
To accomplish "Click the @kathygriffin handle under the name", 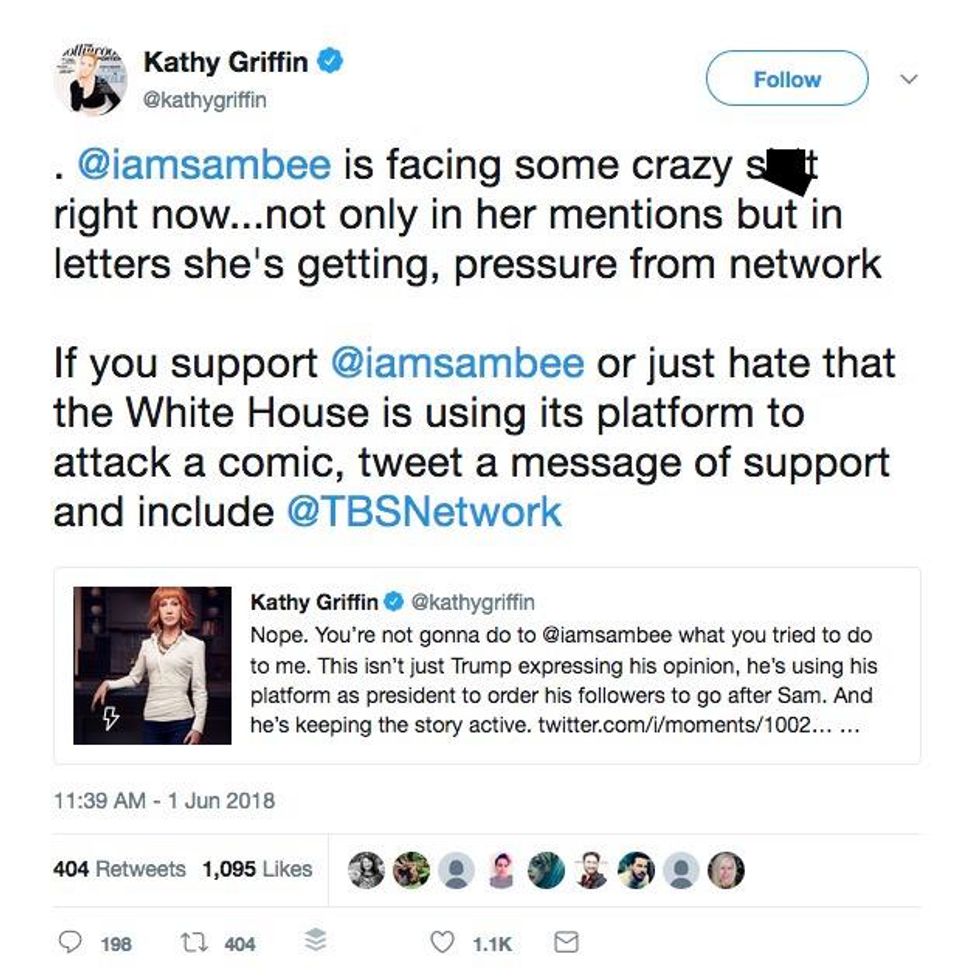I will point(206,100).
